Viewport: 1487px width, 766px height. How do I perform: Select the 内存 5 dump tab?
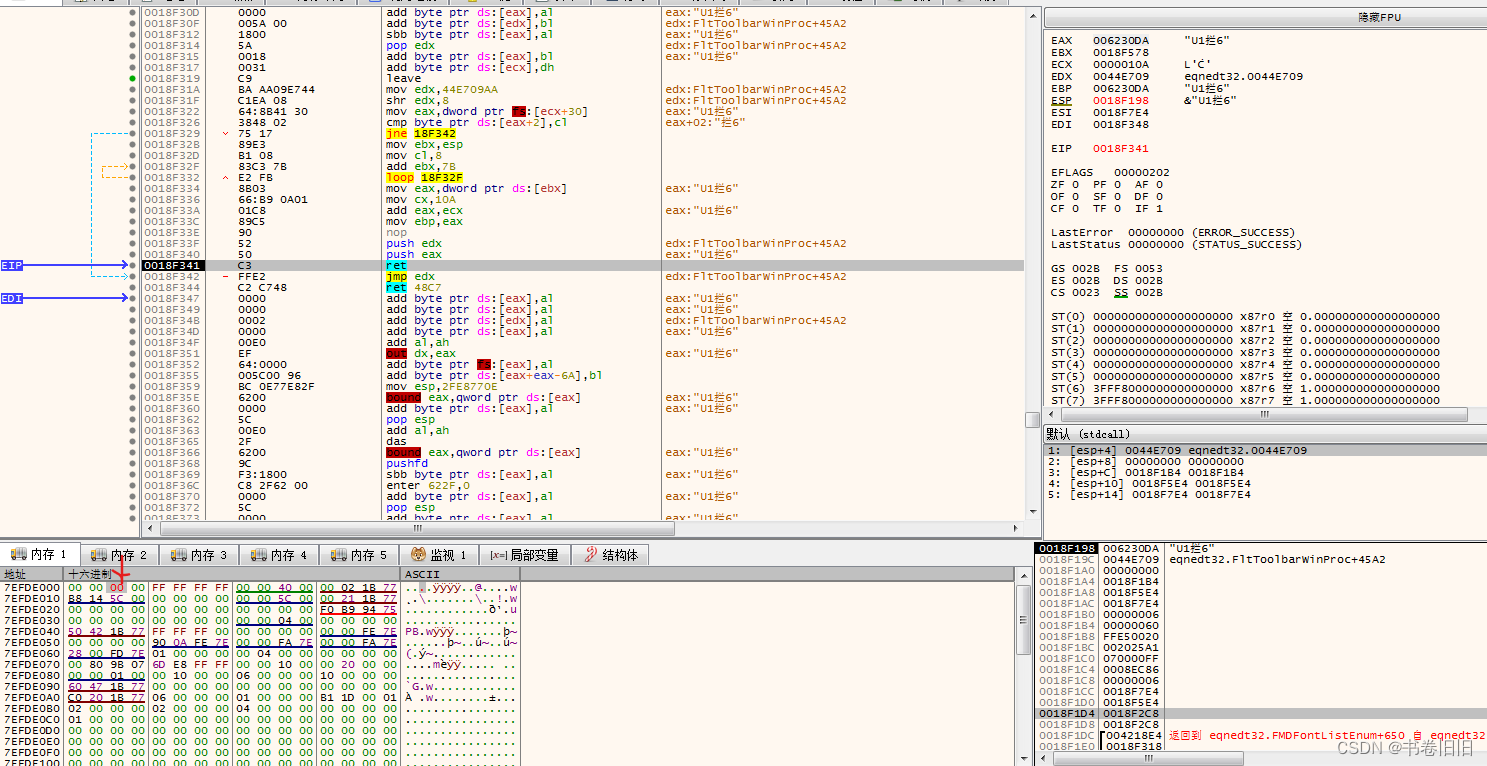click(x=359, y=555)
